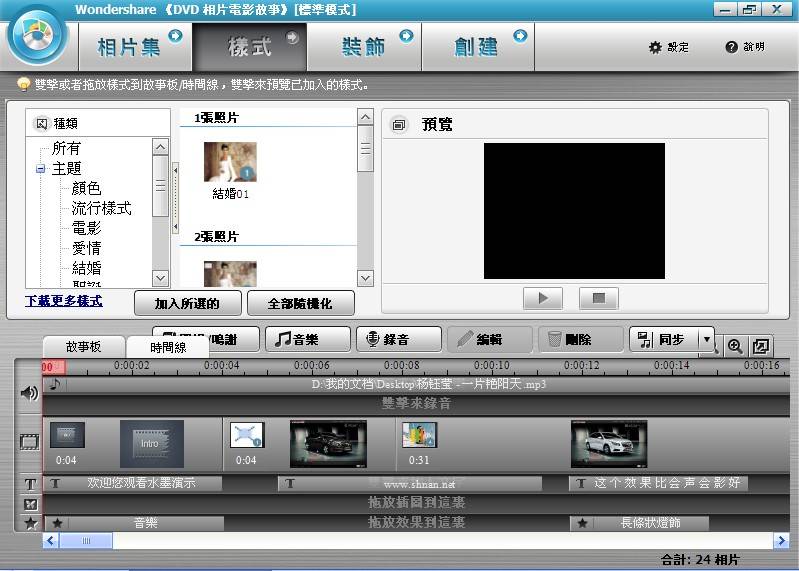Click style list scroll up arrow
799x571 pixels.
pyautogui.click(x=365, y=117)
